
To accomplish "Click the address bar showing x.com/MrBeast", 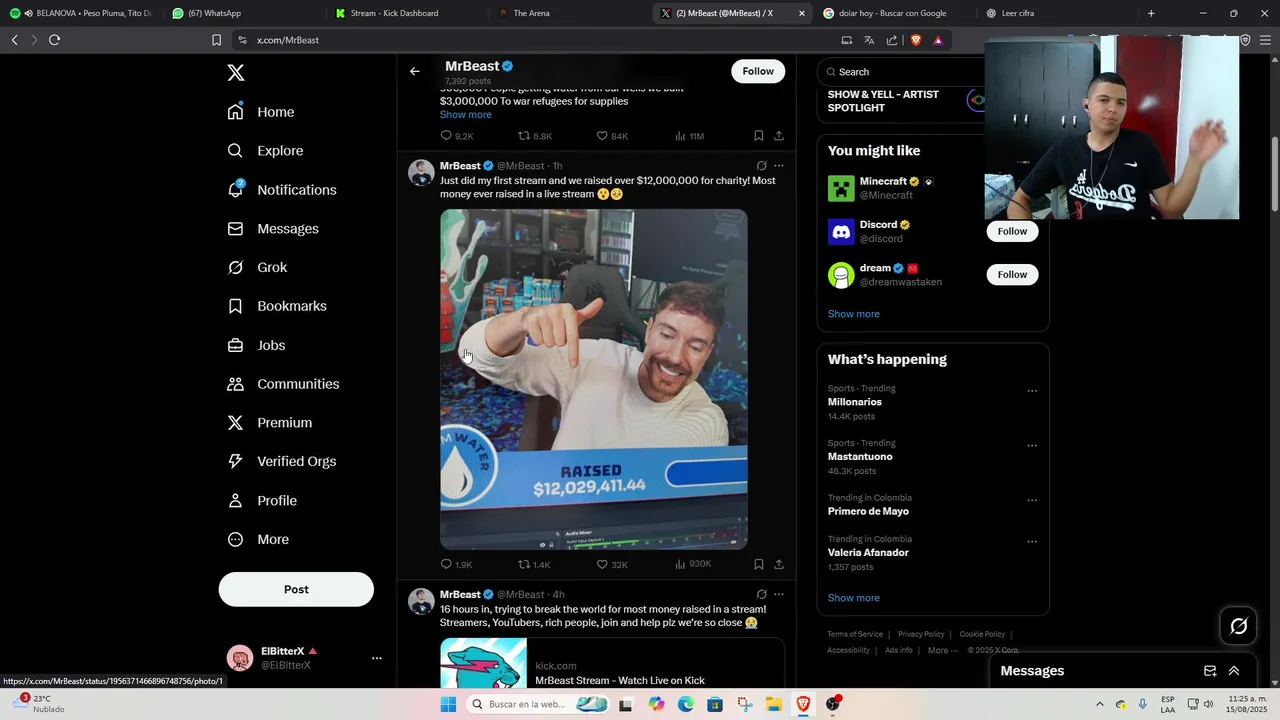I will coord(530,40).
